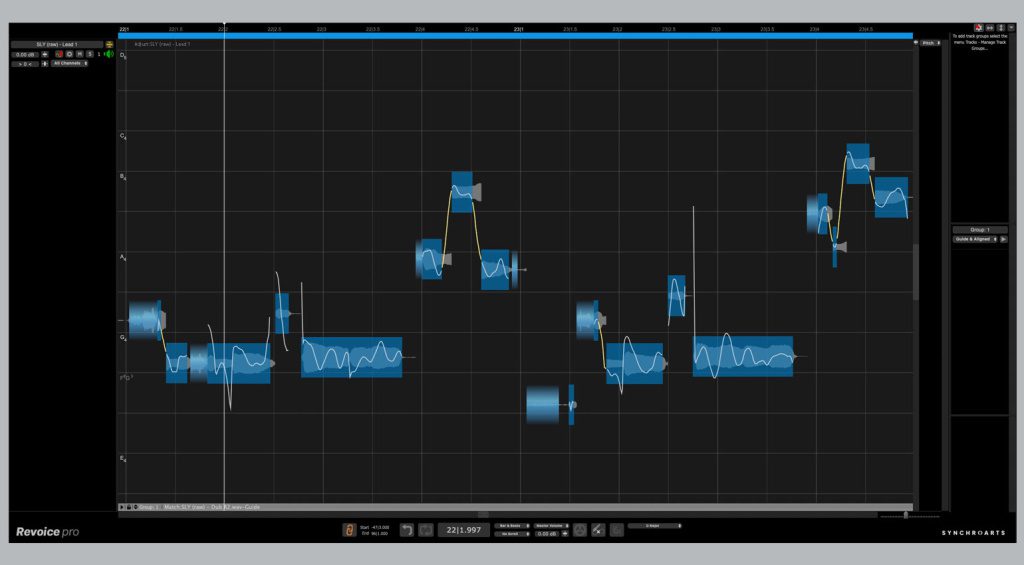Toggle the red record-arm button on track
This screenshot has height=565, width=1024.
click(59, 54)
